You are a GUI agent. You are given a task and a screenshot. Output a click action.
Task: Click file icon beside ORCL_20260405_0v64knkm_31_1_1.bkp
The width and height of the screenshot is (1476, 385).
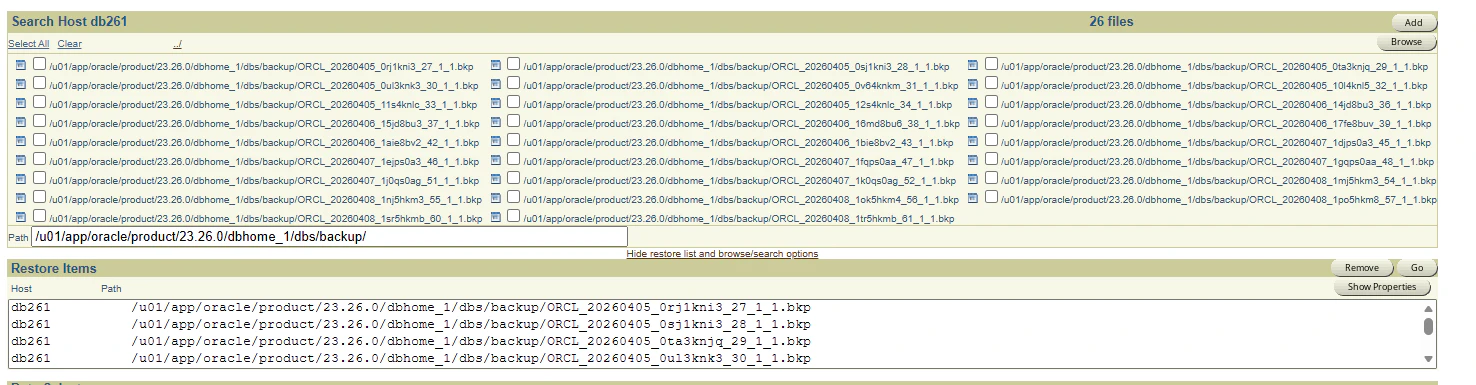495,84
